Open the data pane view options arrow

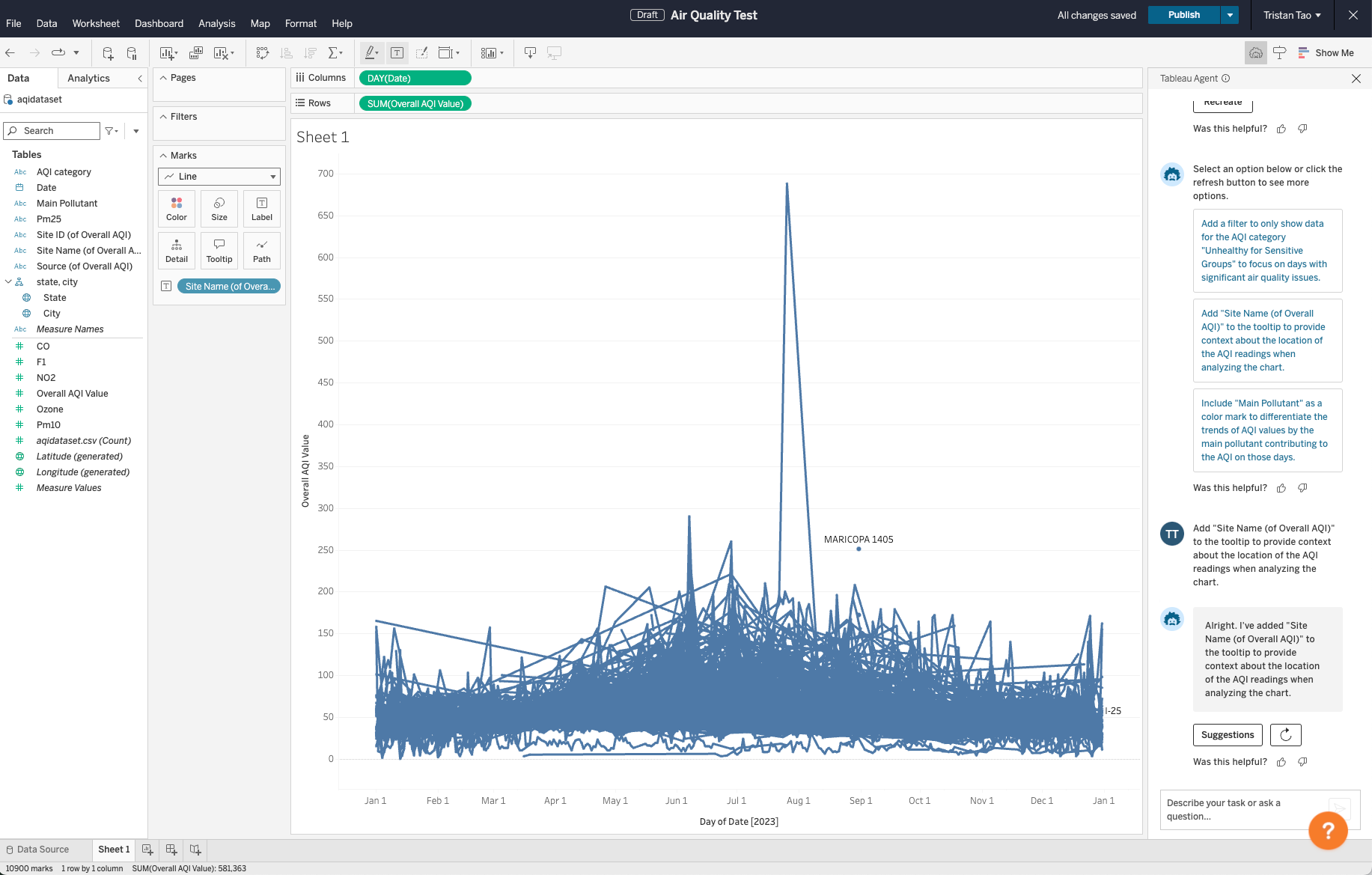pyautogui.click(x=136, y=131)
